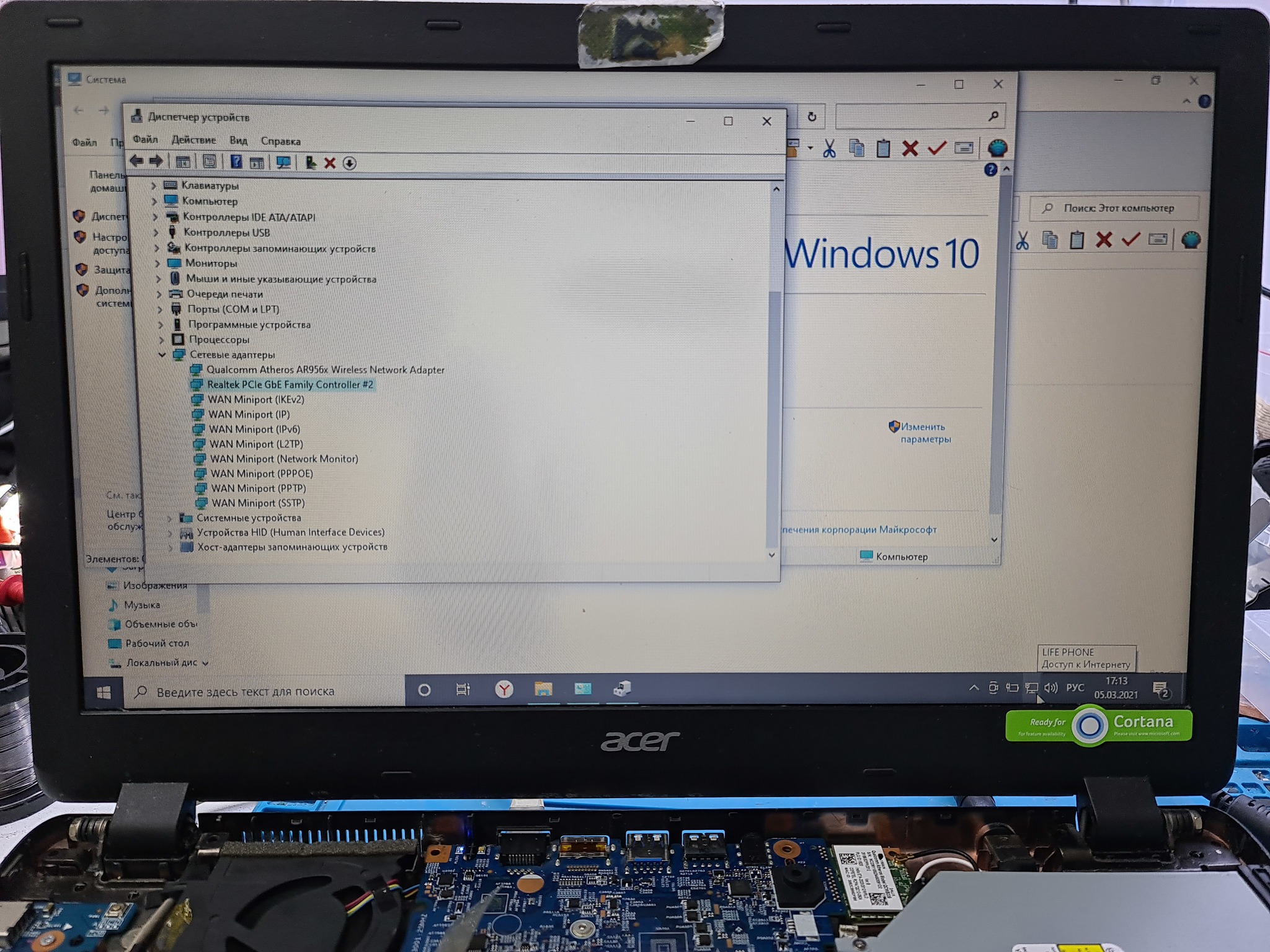
Task: Select Qualcomm Atheros AR956x Wireless Network Adapter
Action: click(325, 369)
